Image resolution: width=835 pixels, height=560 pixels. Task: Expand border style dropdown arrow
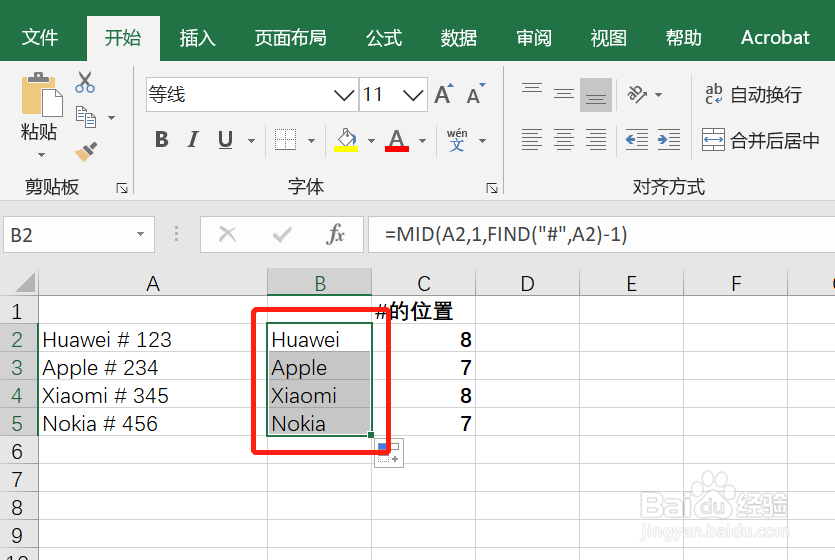coord(312,141)
